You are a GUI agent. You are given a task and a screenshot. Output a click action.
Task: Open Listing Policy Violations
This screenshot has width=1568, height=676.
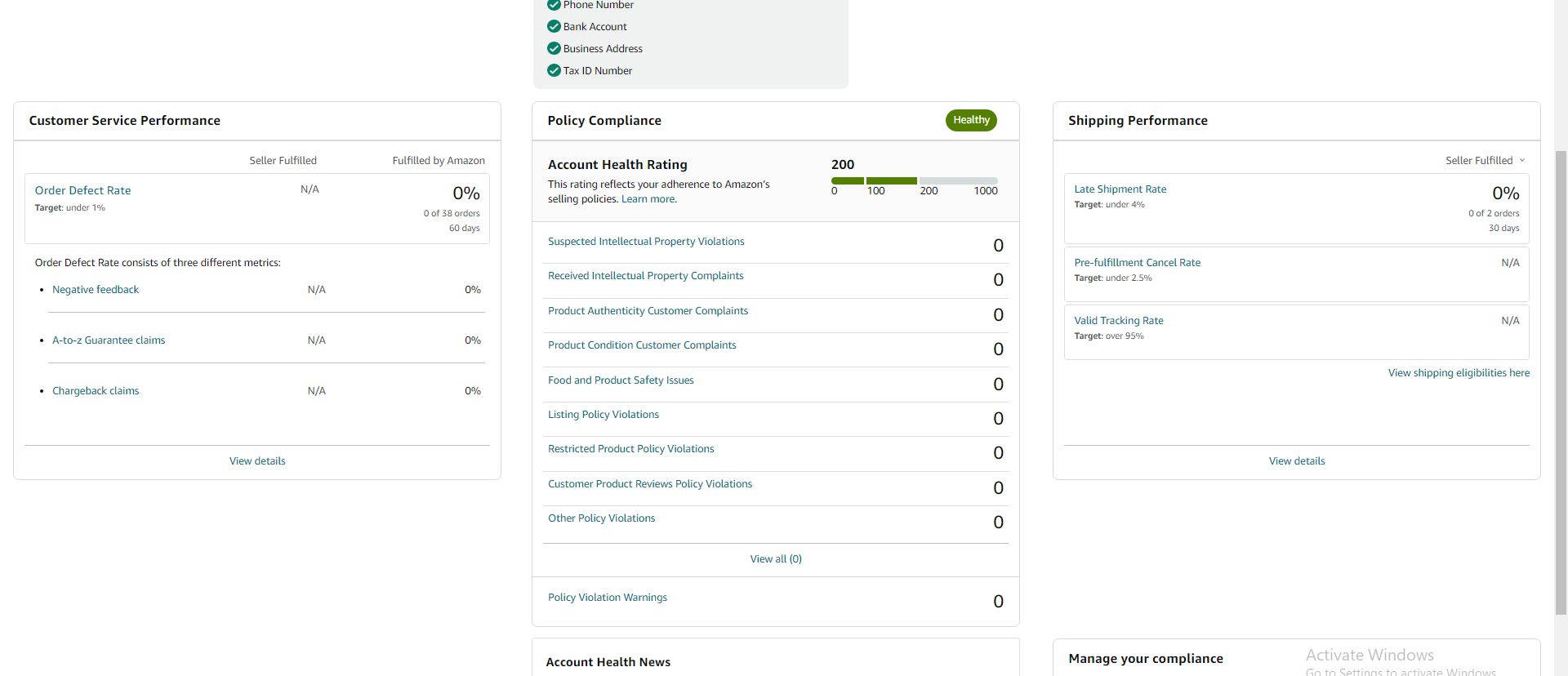click(x=604, y=415)
